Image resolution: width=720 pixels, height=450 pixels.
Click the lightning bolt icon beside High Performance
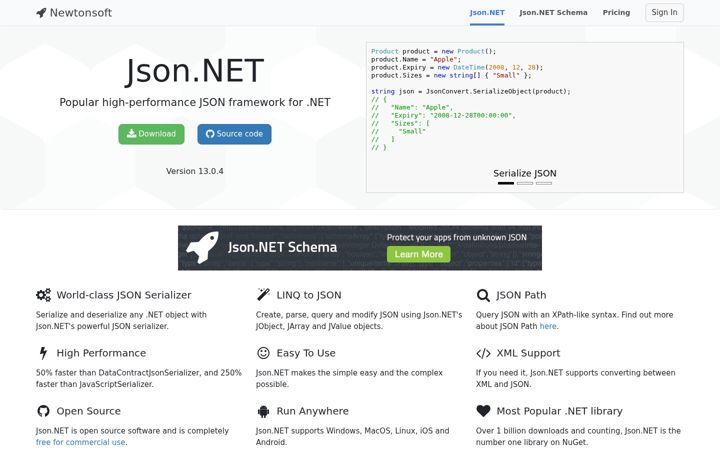pos(43,353)
